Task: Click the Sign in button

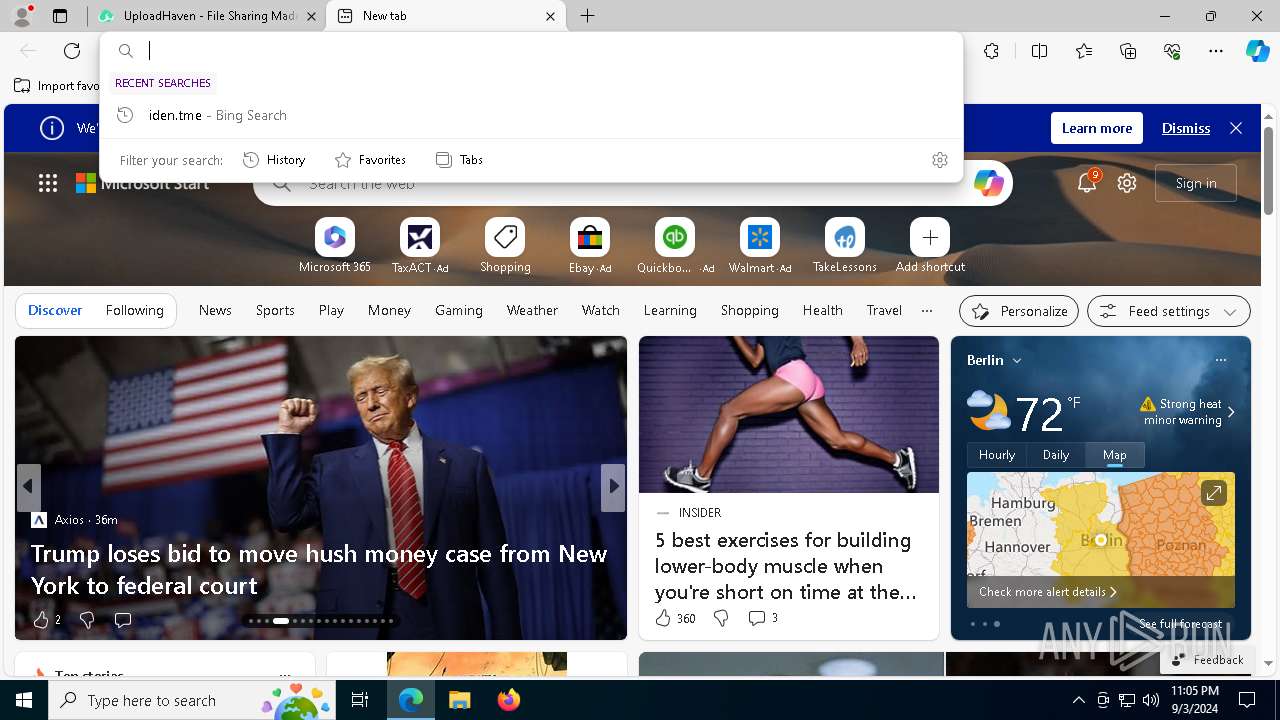Action: click(1196, 183)
